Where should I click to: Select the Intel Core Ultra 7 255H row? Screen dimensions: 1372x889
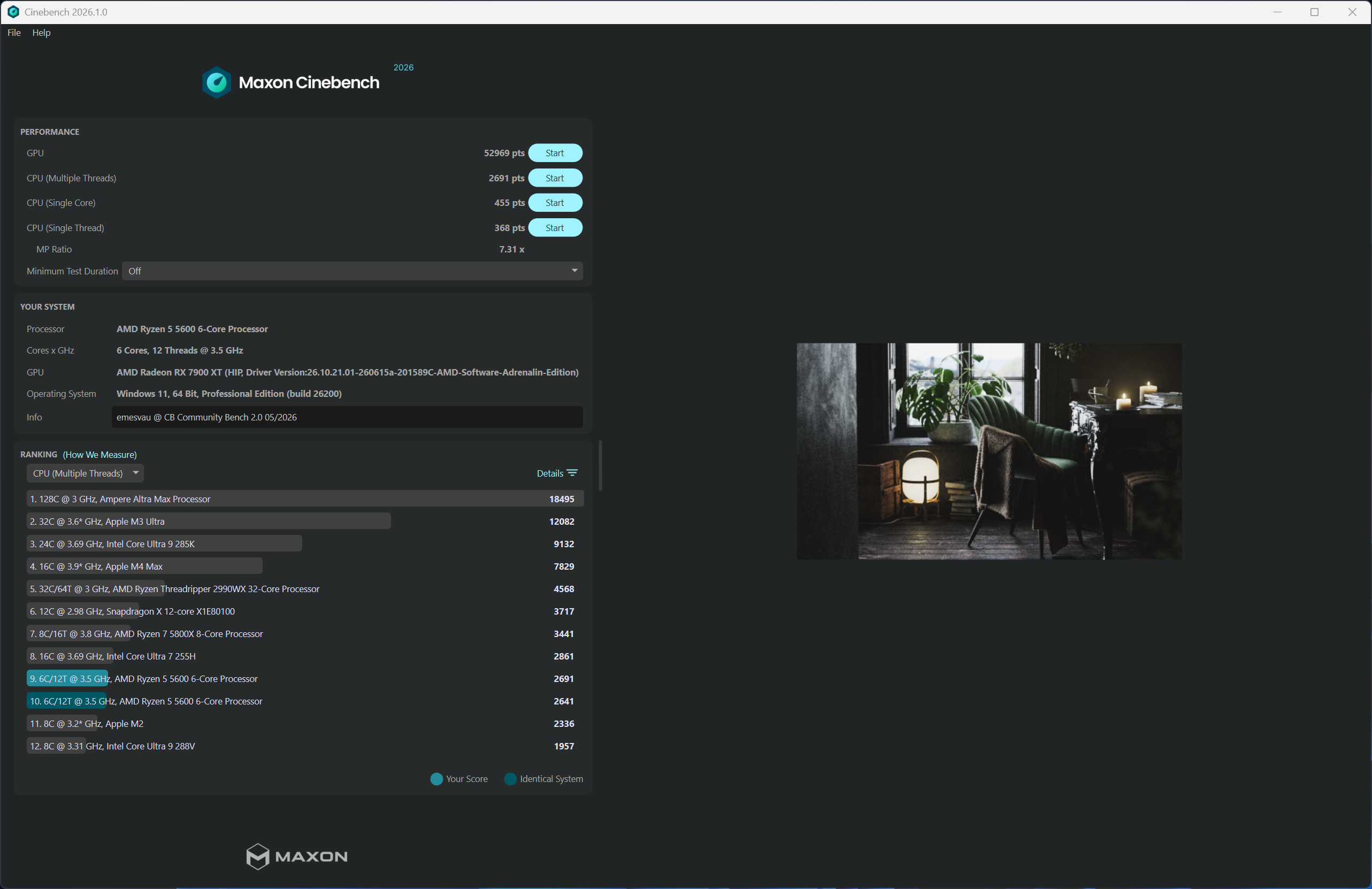(305, 657)
